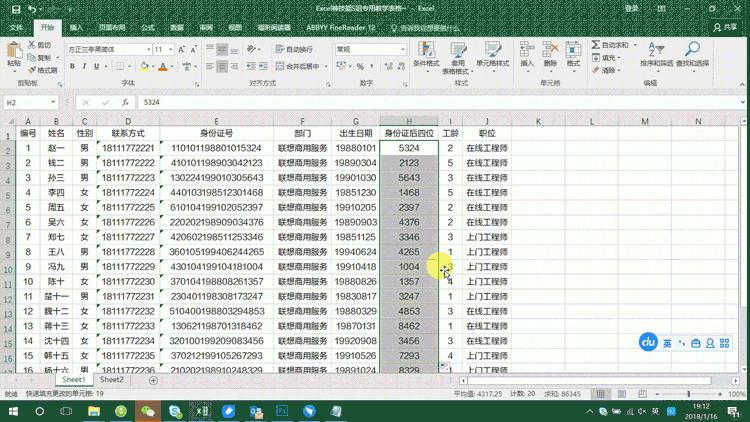Switch to the Insert ribbon tab
Screen dimensions: 750x422
76,28
